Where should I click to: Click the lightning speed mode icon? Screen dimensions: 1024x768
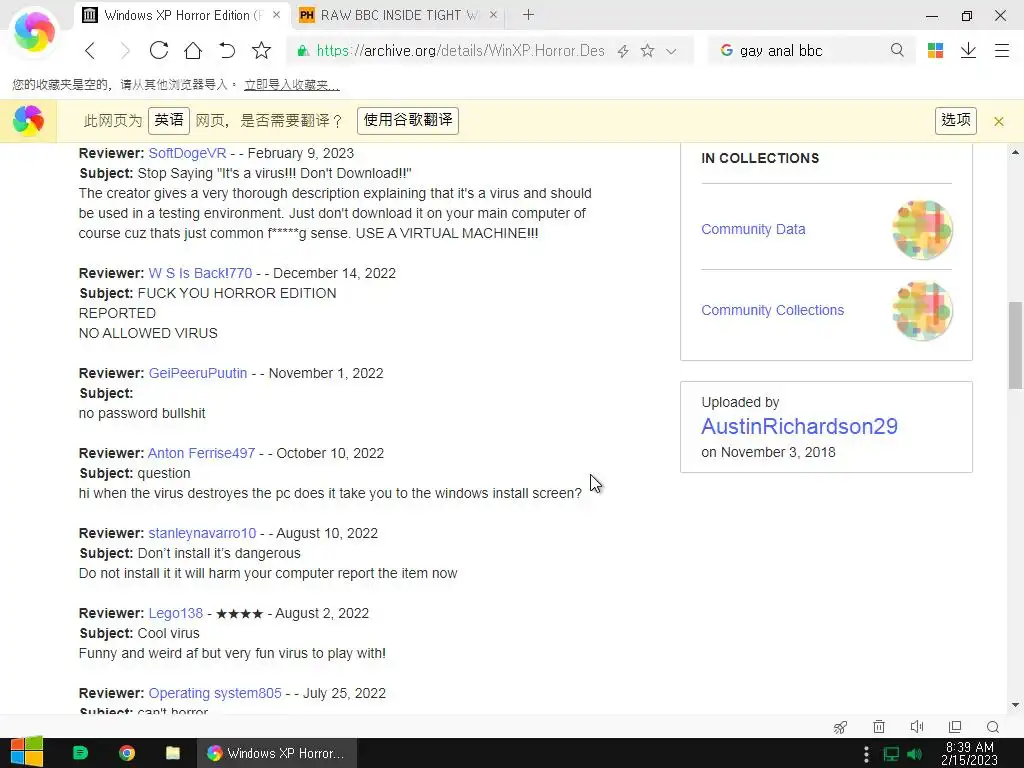tap(623, 51)
